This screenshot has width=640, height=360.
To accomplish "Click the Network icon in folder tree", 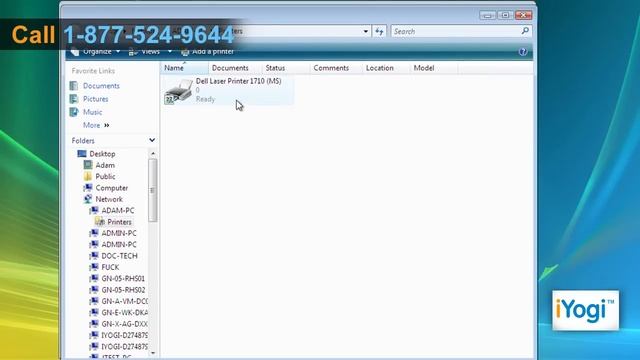I will tap(88, 199).
